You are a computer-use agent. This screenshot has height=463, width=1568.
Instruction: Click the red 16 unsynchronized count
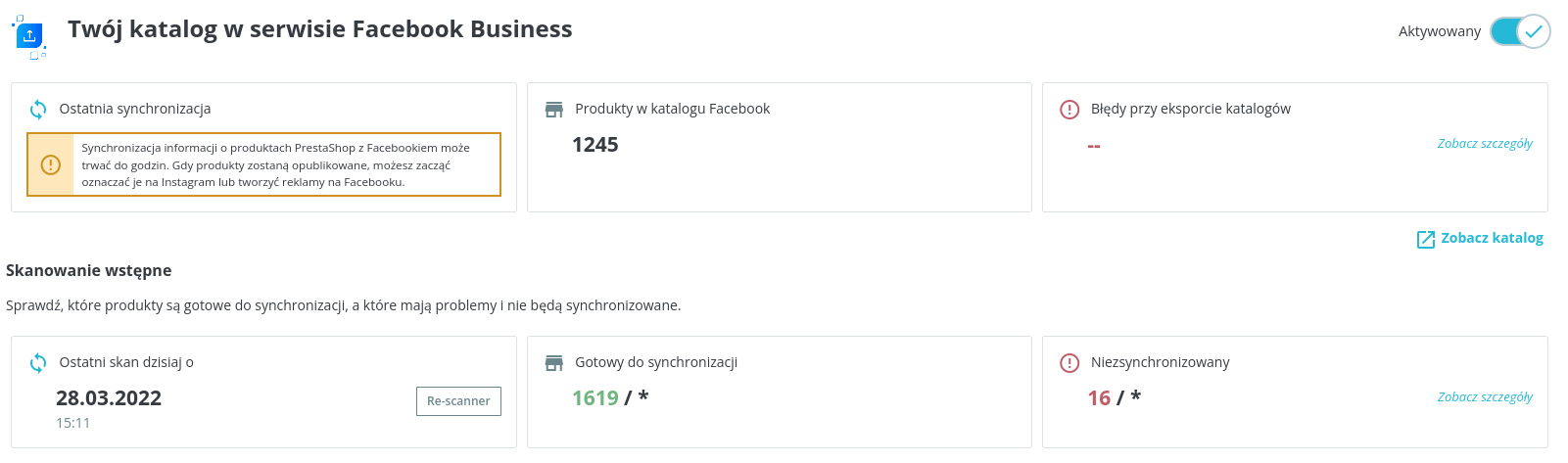[1099, 398]
